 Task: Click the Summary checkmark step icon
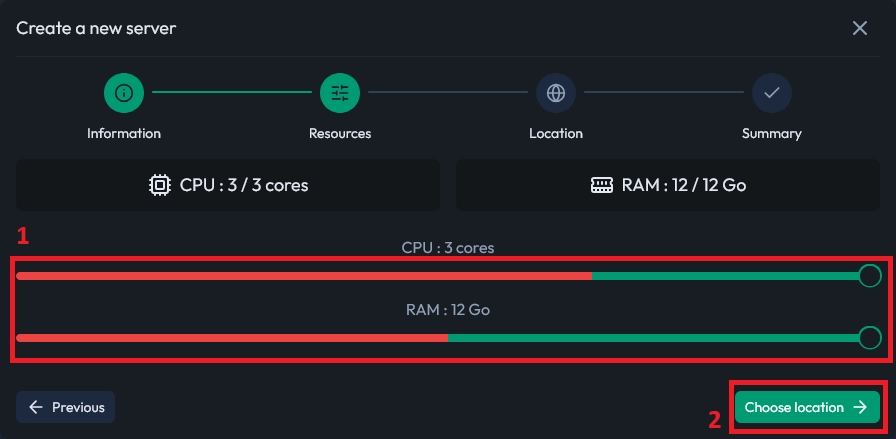772,93
